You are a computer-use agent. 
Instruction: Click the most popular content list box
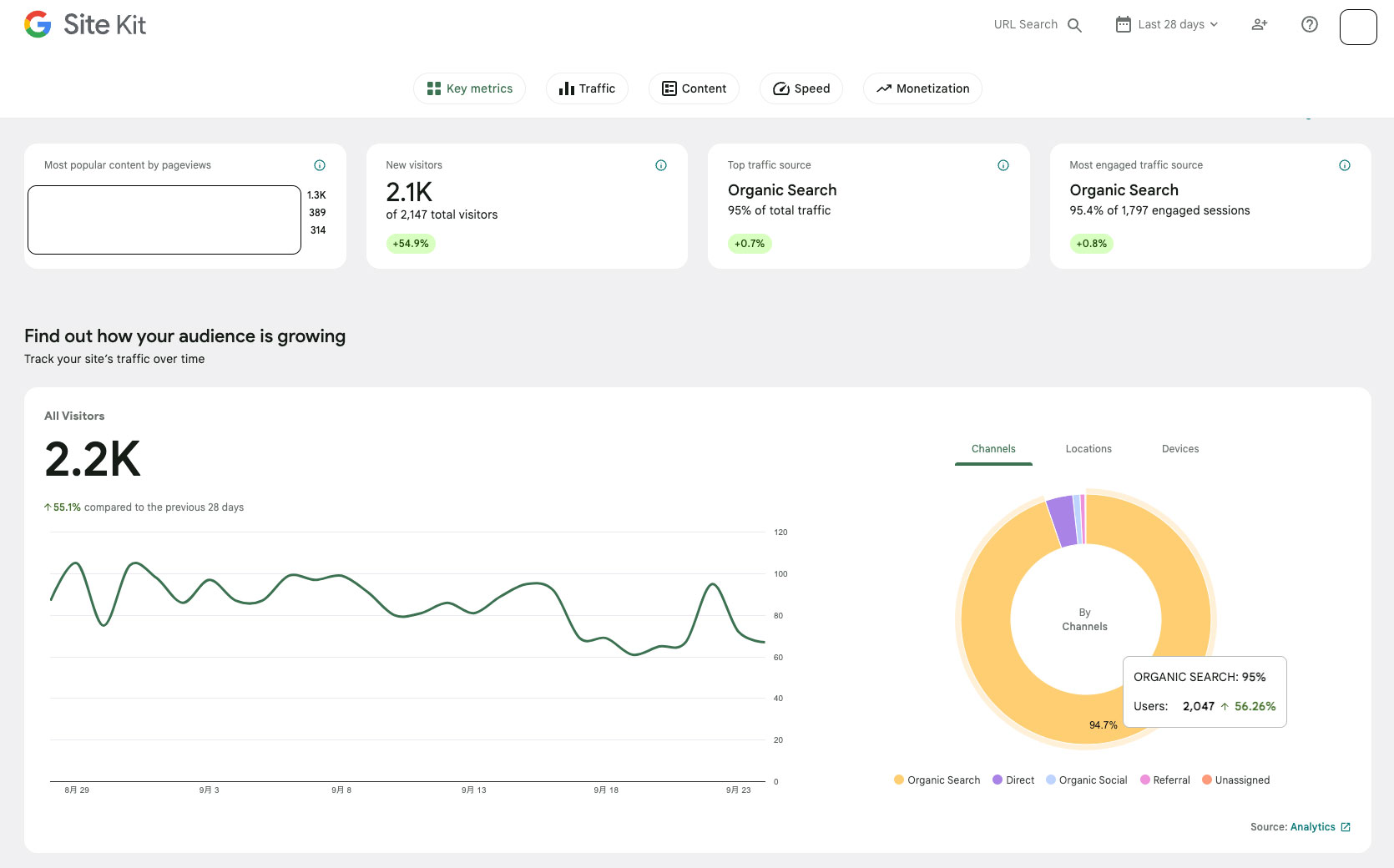[164, 220]
